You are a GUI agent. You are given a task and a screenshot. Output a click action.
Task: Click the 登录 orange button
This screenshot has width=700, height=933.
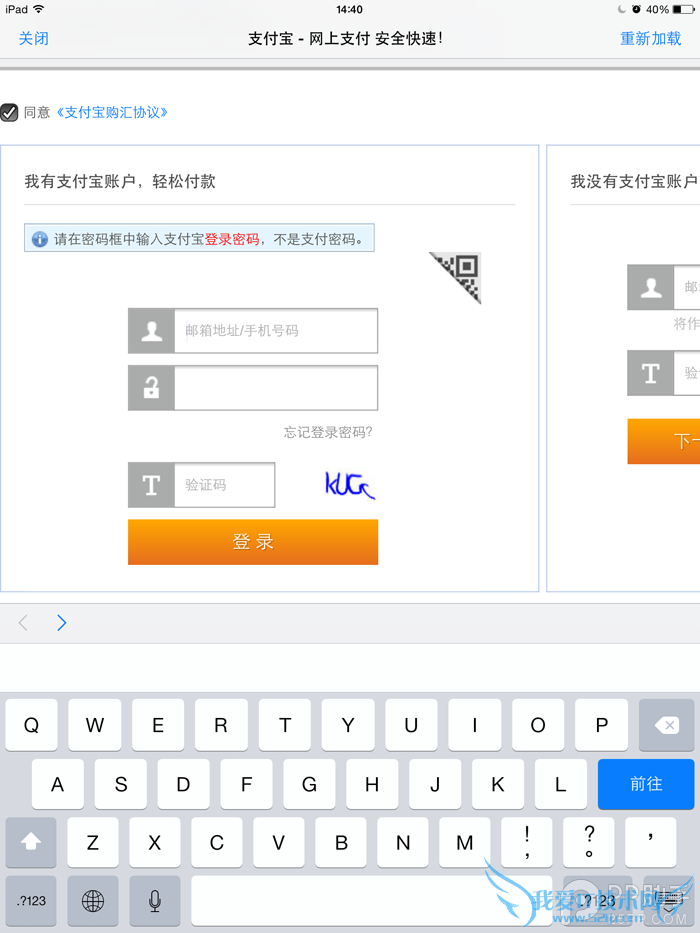[x=253, y=542]
